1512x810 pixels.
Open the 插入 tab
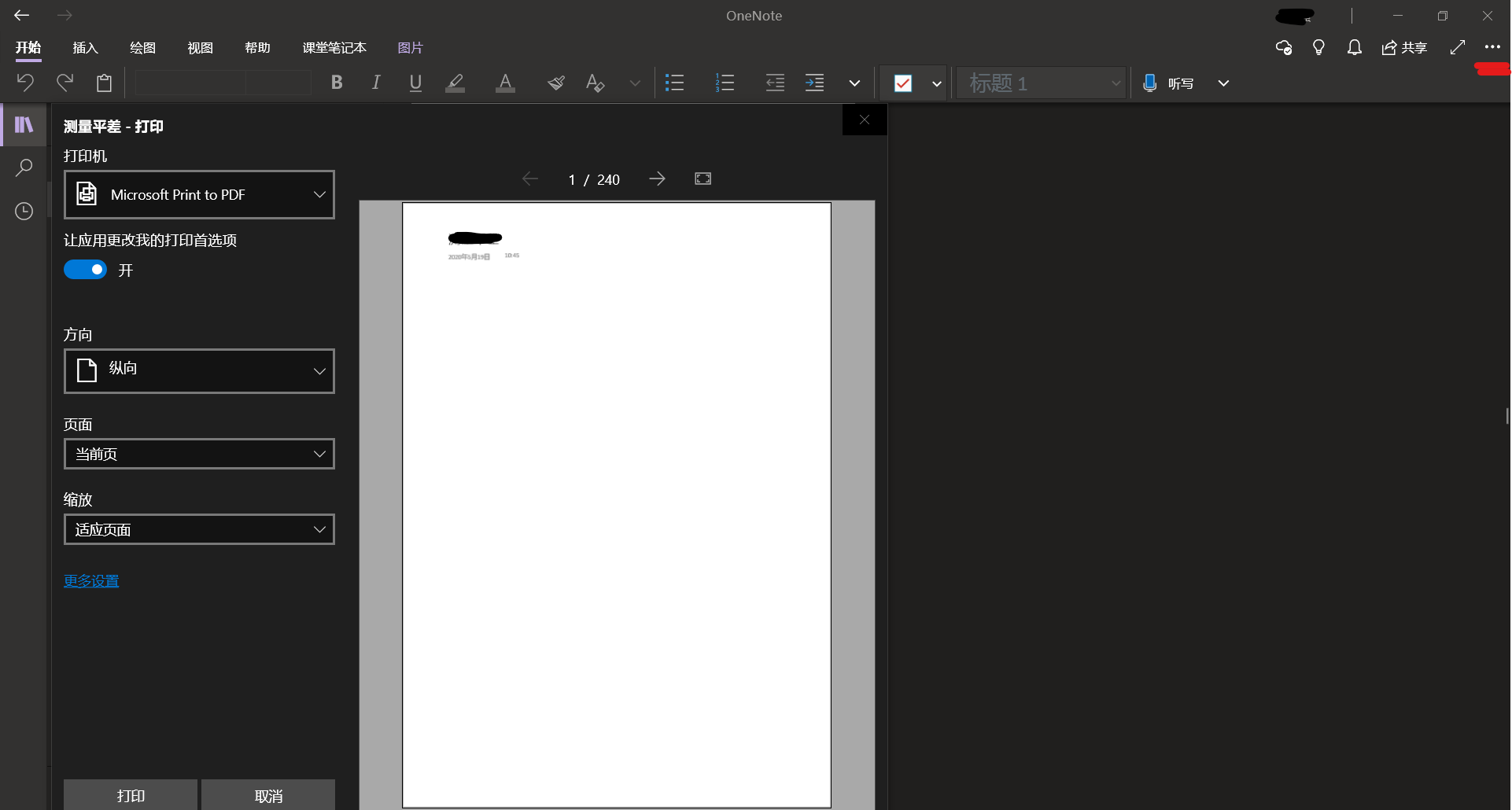click(x=85, y=48)
